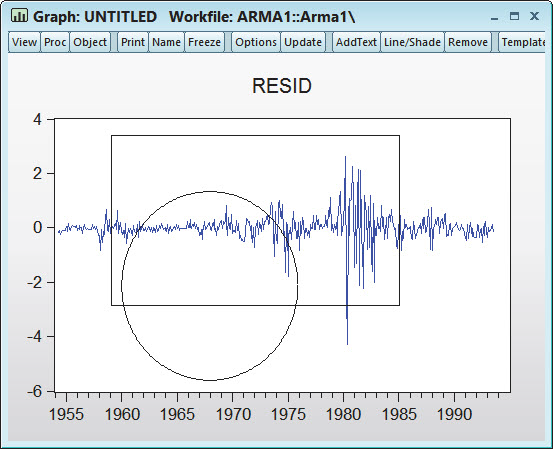Freeze the current graph

[x=205, y=42]
